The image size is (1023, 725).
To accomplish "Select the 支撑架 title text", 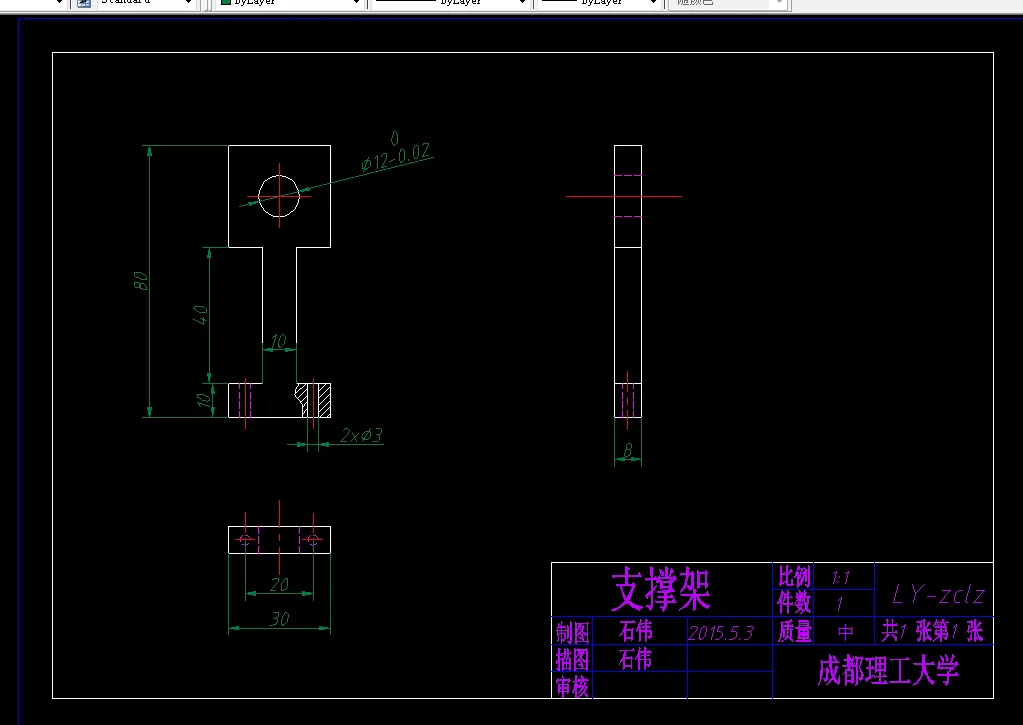I will click(x=661, y=589).
